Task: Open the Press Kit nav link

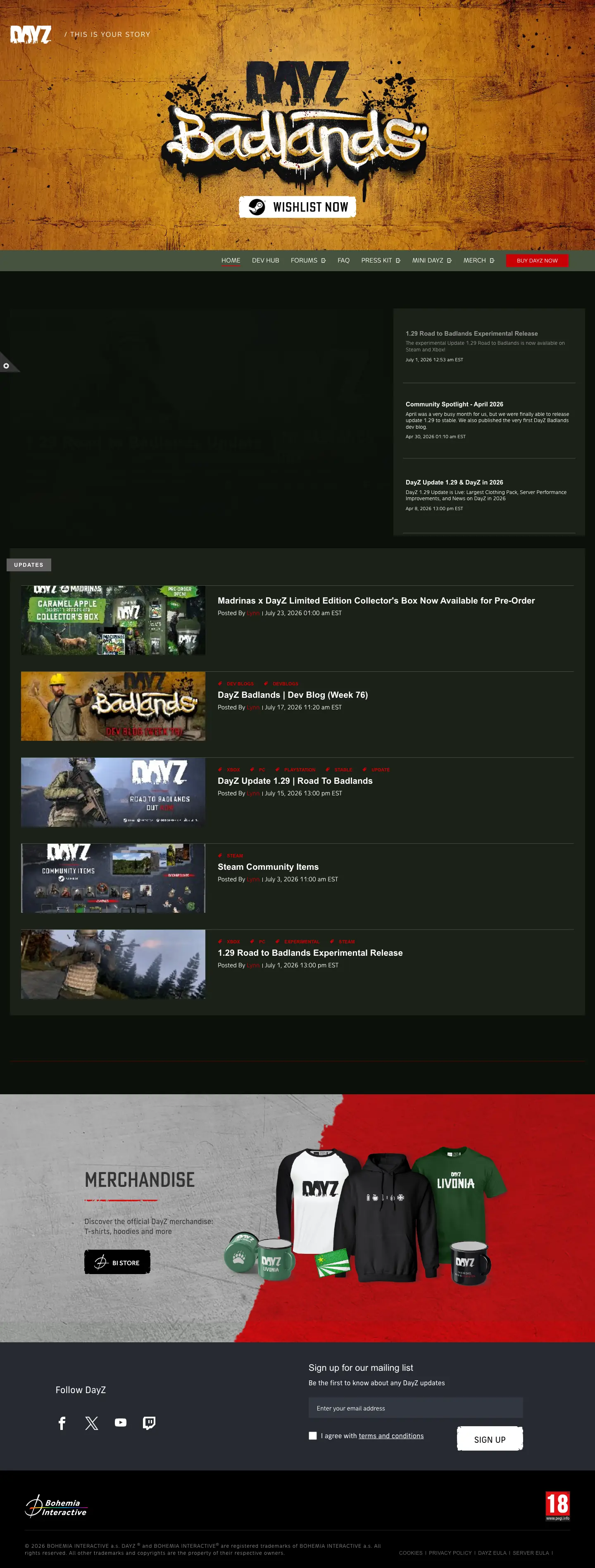Action: 376,260
